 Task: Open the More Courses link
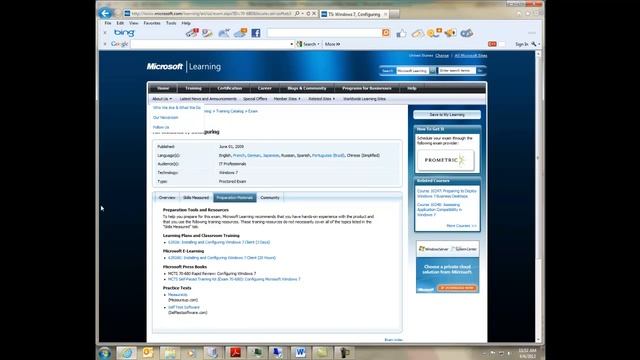coord(461,226)
